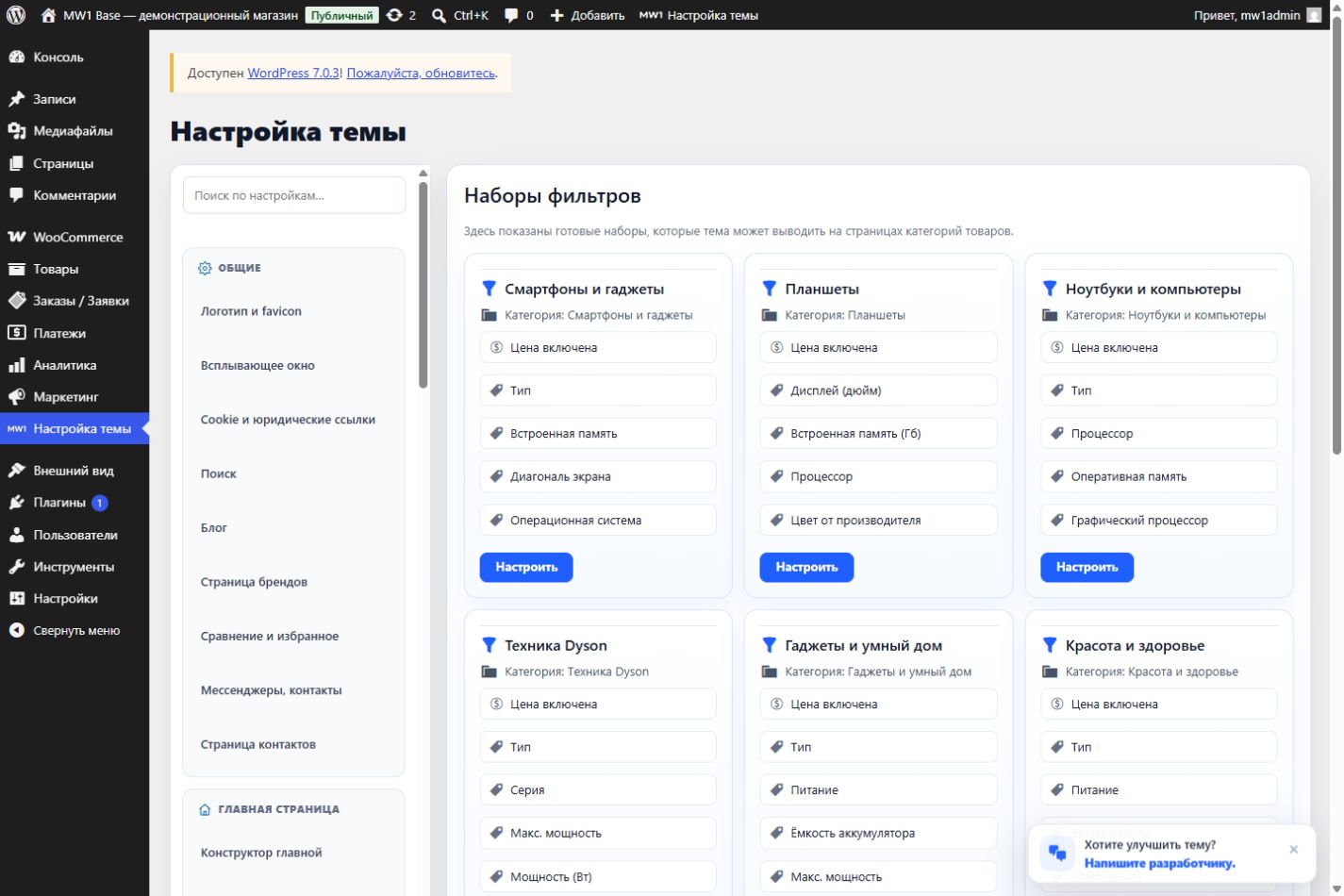The height and width of the screenshot is (896, 1344).
Task: Open Сравнение и избранное settings
Action: 270,637
